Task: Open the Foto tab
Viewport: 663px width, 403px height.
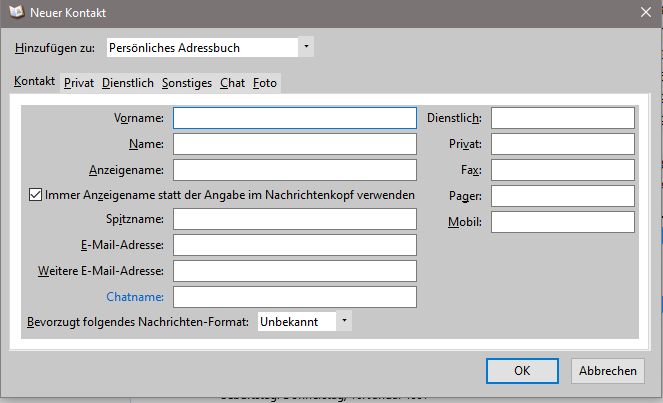Action: click(x=265, y=83)
